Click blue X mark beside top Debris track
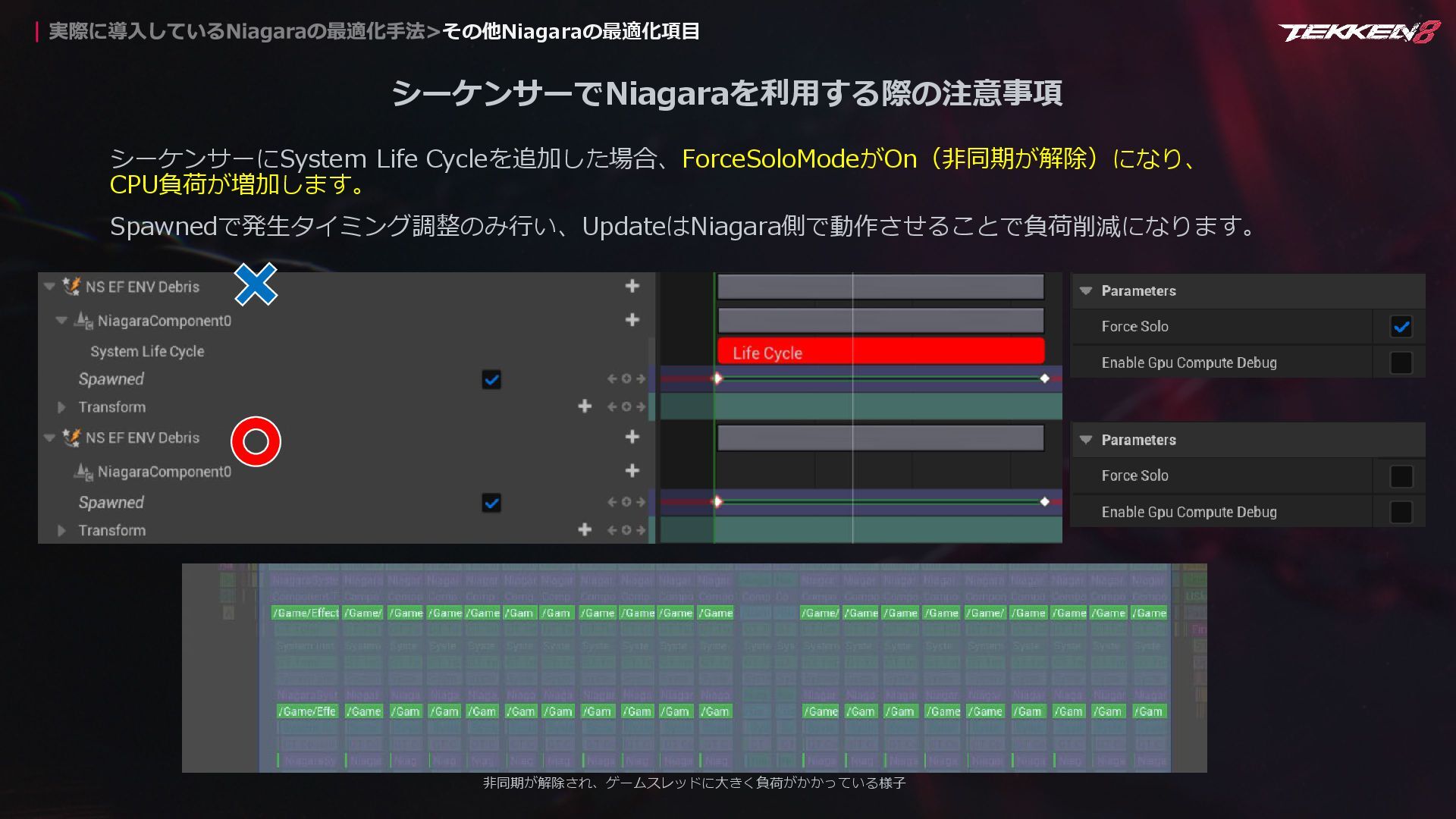The width and height of the screenshot is (1456, 819). [x=256, y=284]
